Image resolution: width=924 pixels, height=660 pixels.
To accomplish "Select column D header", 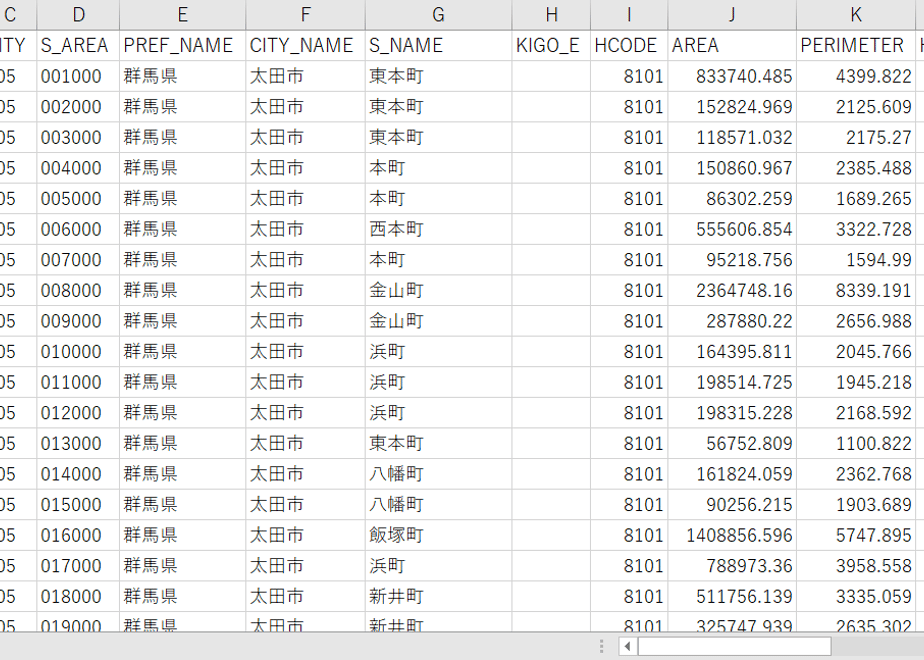I will 78,15.
